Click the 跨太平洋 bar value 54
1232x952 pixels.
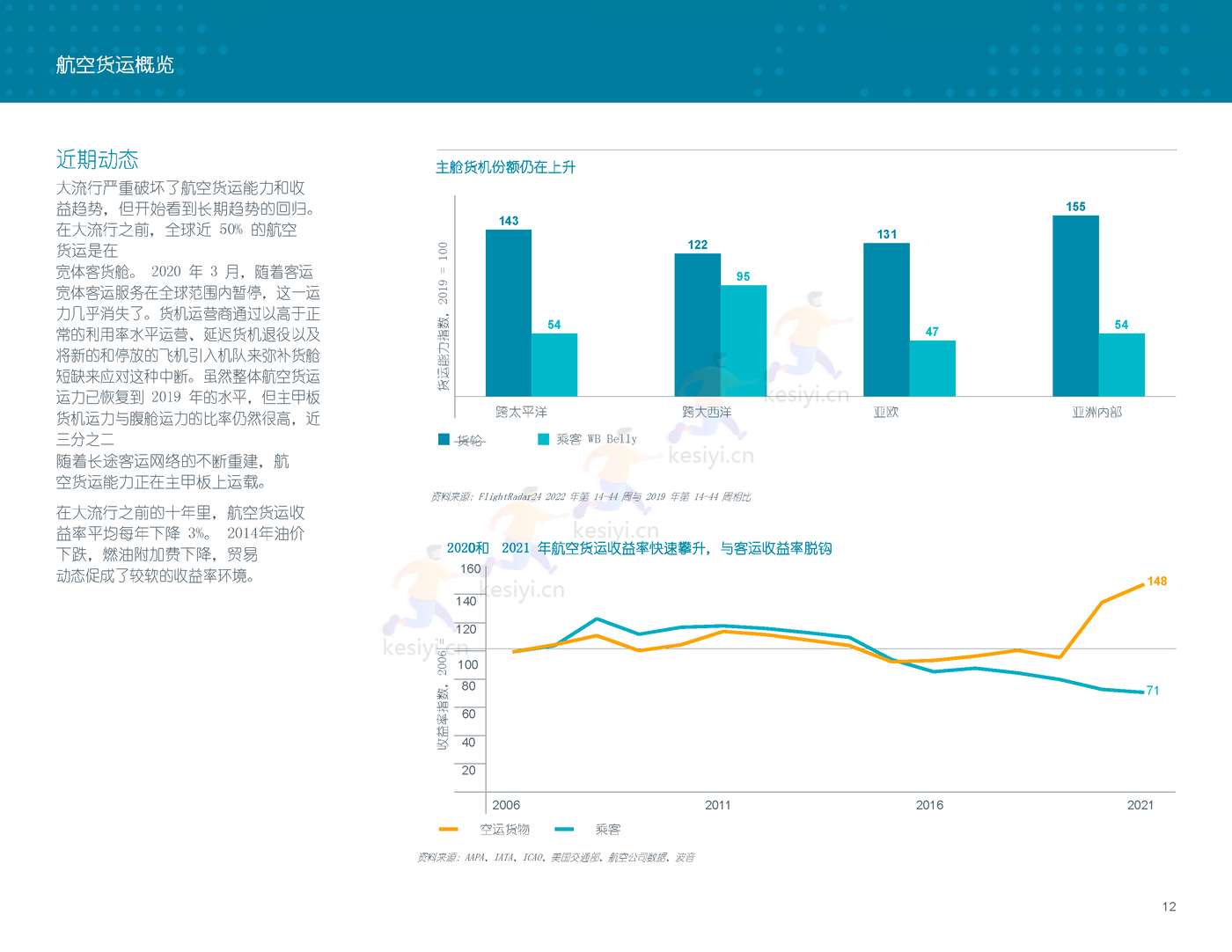click(x=554, y=325)
